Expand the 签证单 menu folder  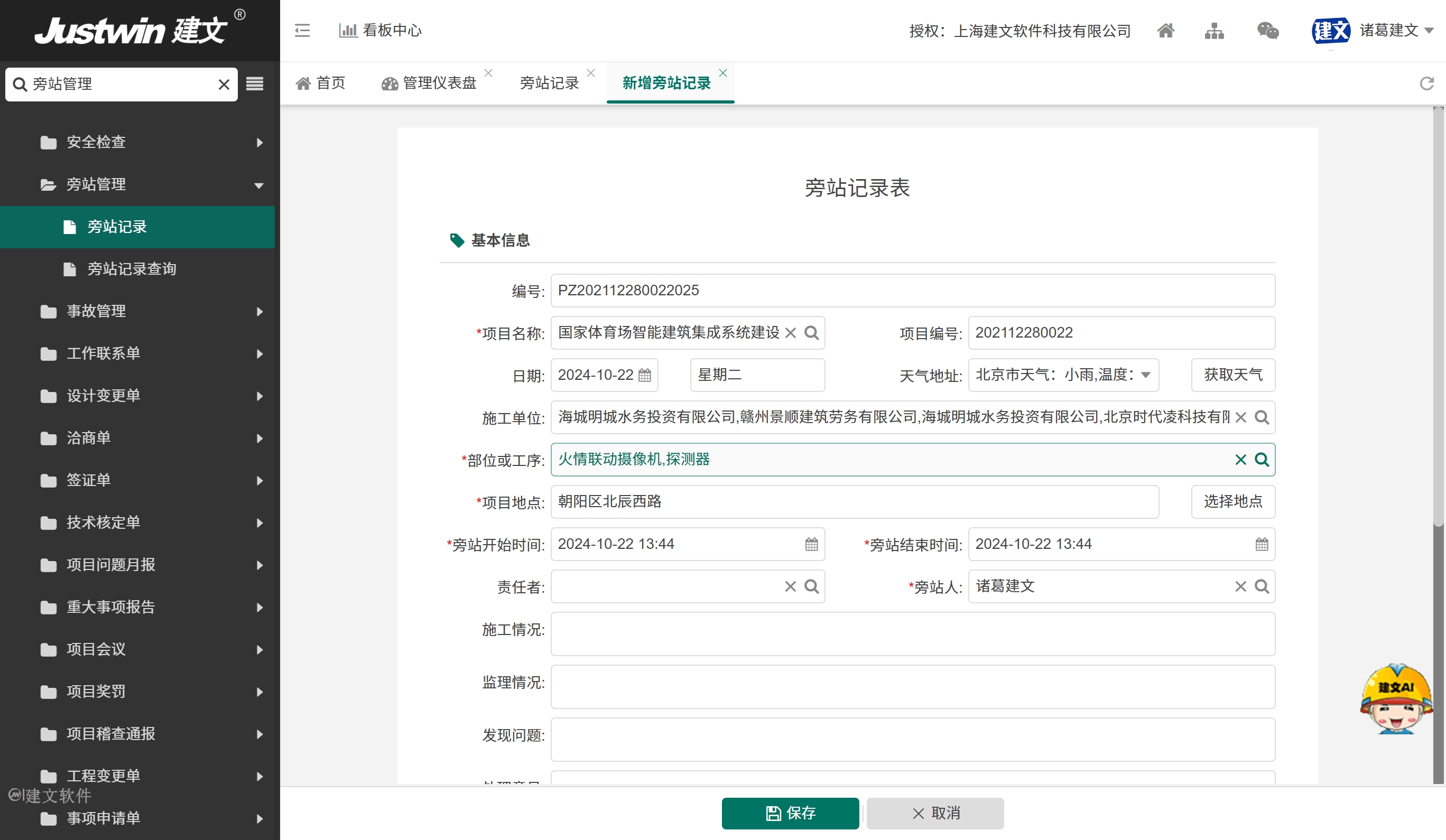point(138,480)
